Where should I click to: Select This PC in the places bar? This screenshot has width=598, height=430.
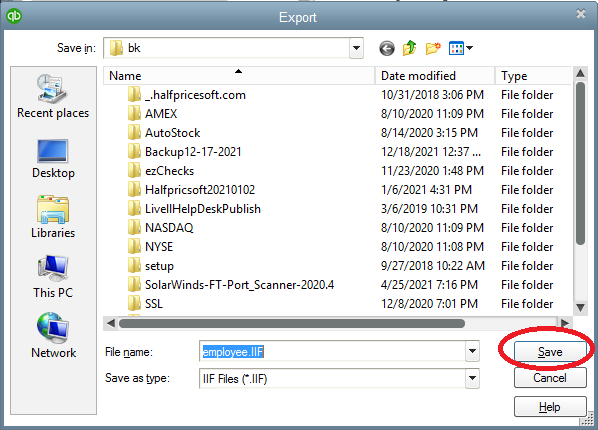tap(53, 277)
